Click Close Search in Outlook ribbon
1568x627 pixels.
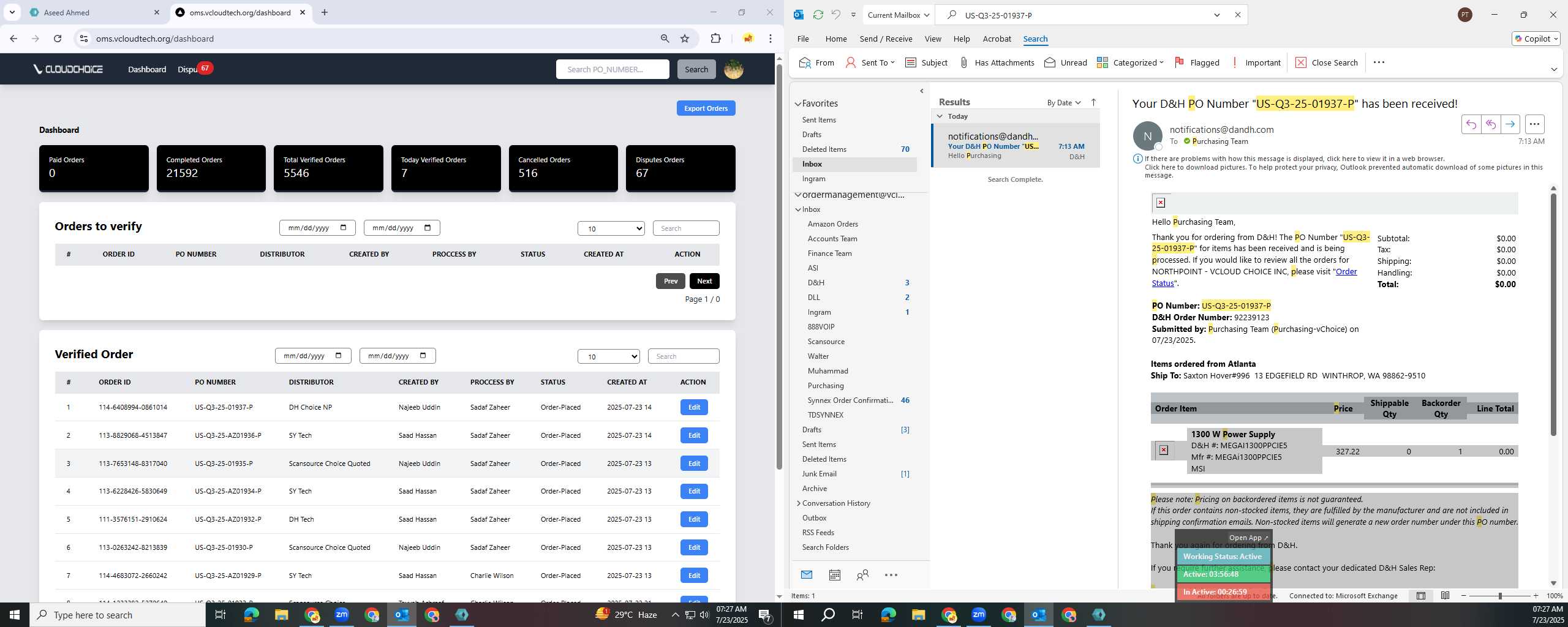tap(1327, 62)
